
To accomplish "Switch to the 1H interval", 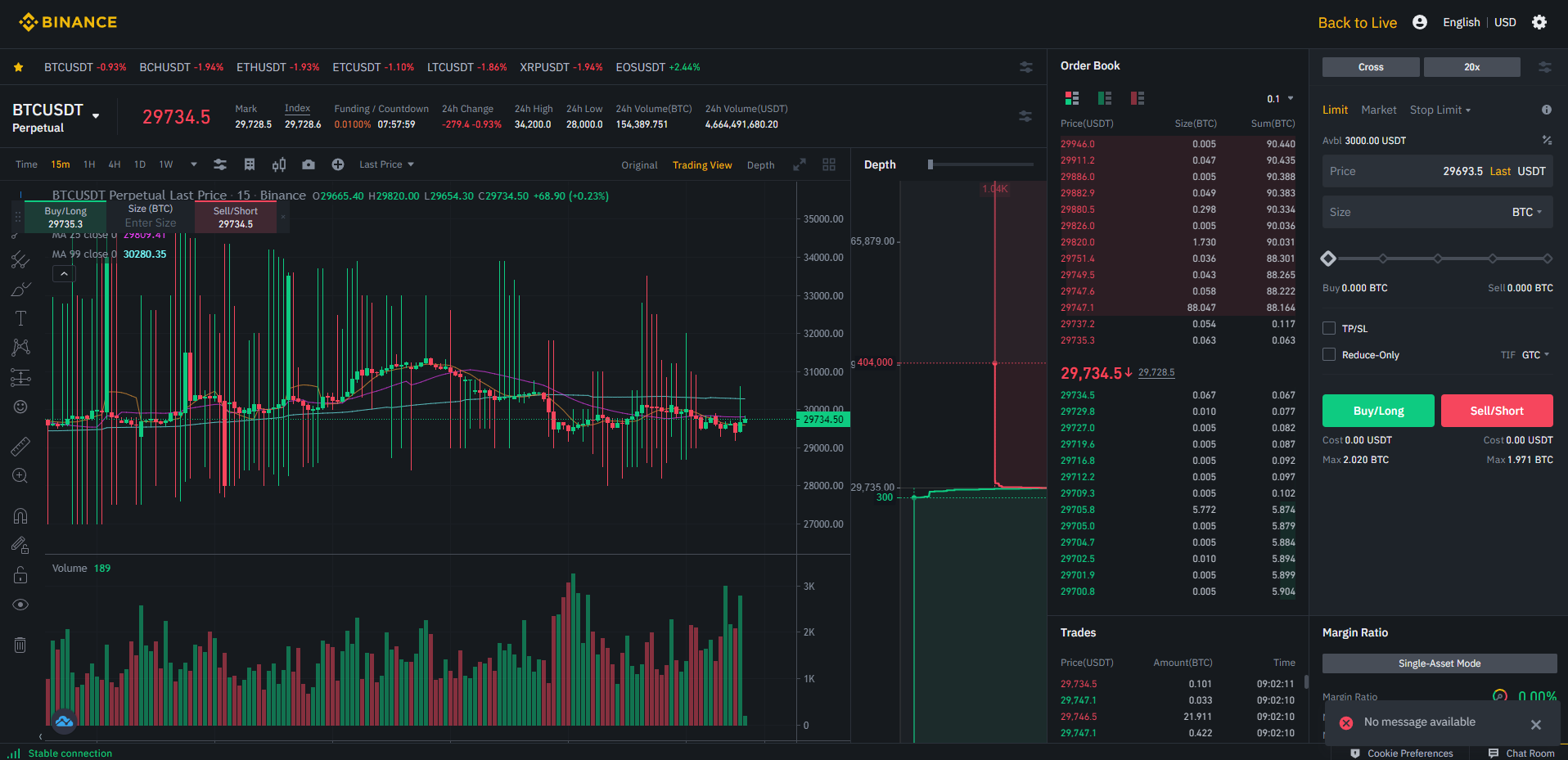I will [x=89, y=164].
